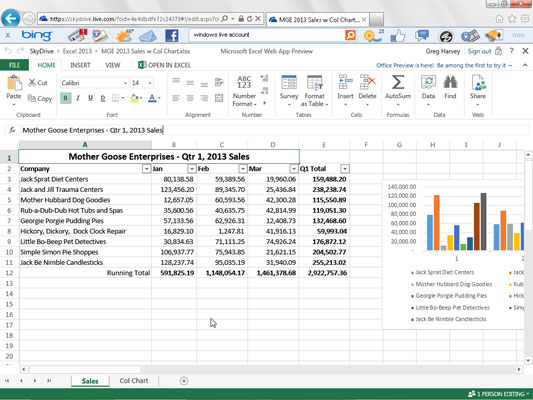
Task: Open the SkyDrive breadcrumb link
Action: [x=41, y=51]
